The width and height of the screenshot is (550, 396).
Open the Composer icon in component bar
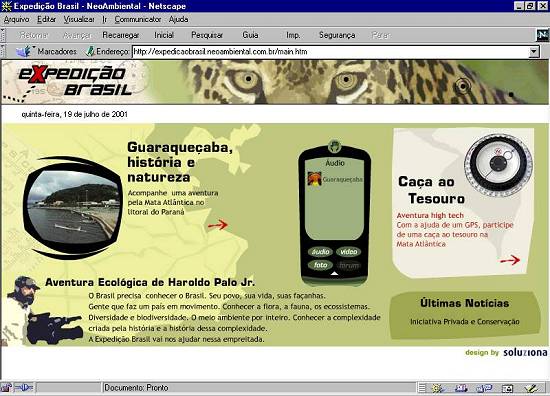pos(532,388)
